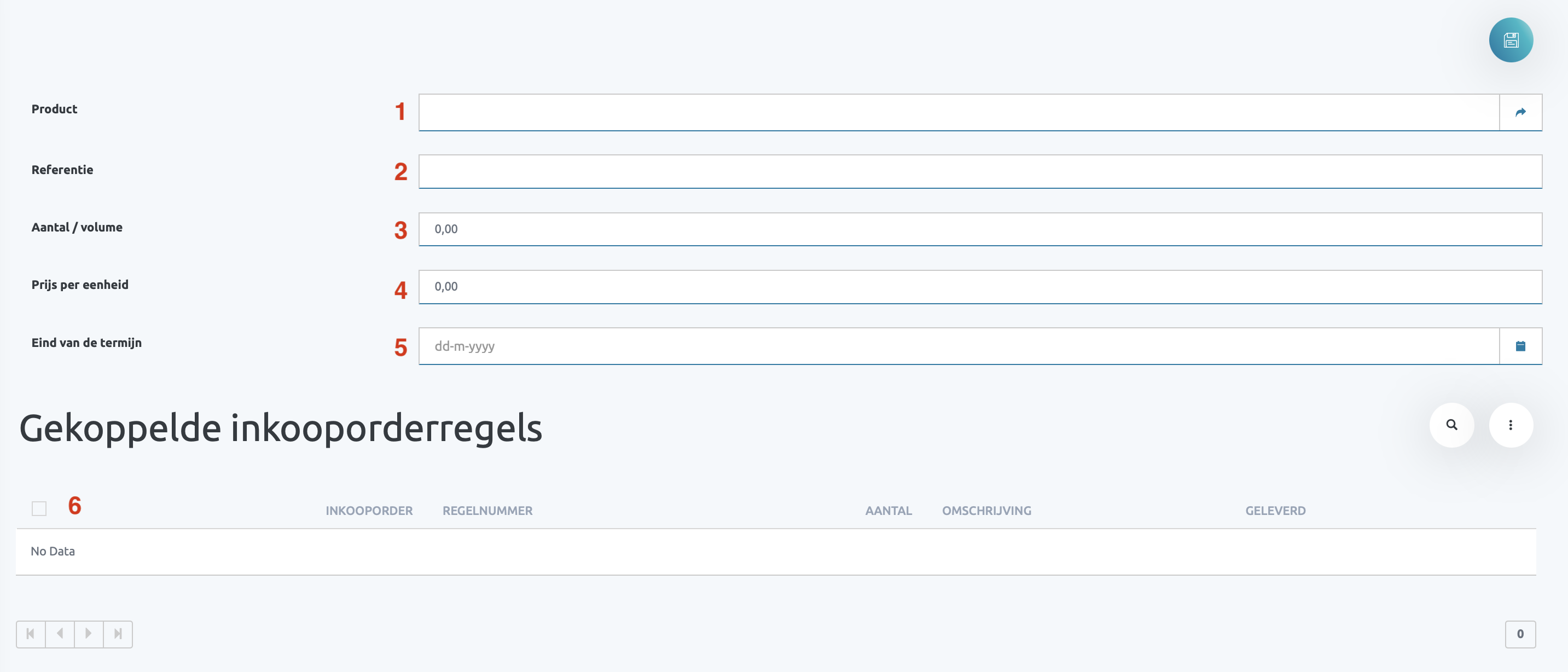
Task: Go to the previous page arrow
Action: (60, 634)
